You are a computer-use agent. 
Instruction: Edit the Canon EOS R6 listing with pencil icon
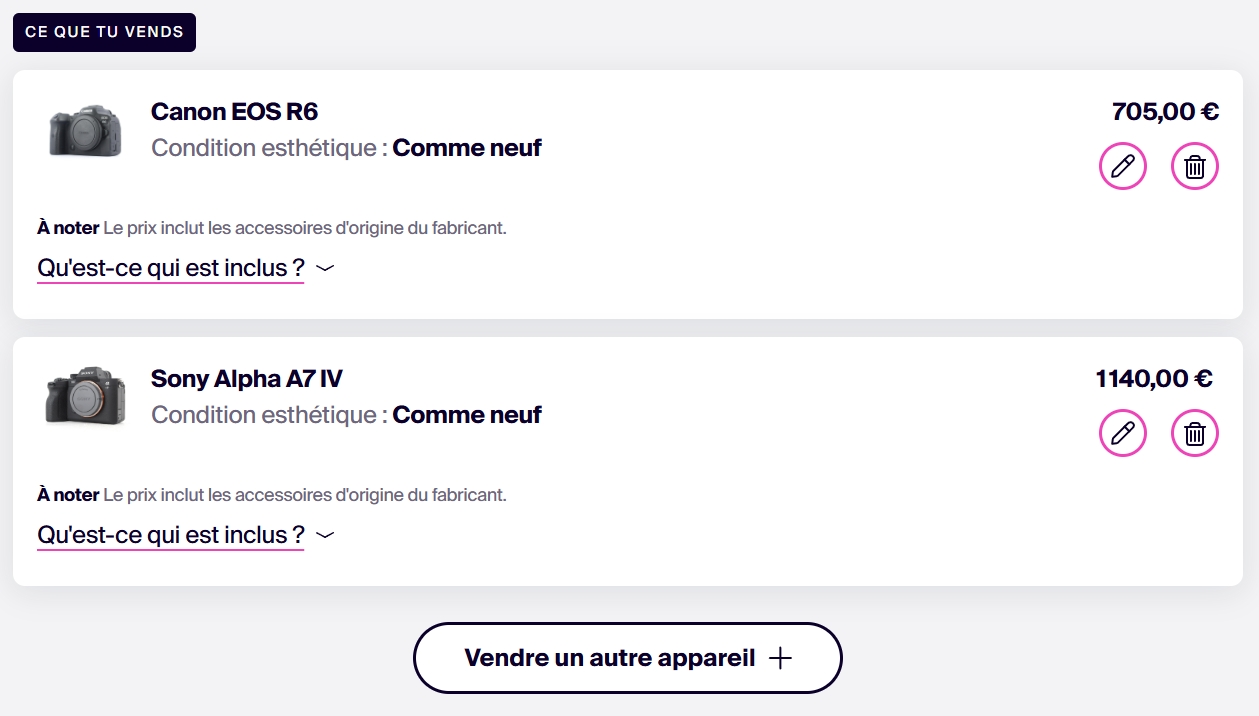(1123, 166)
